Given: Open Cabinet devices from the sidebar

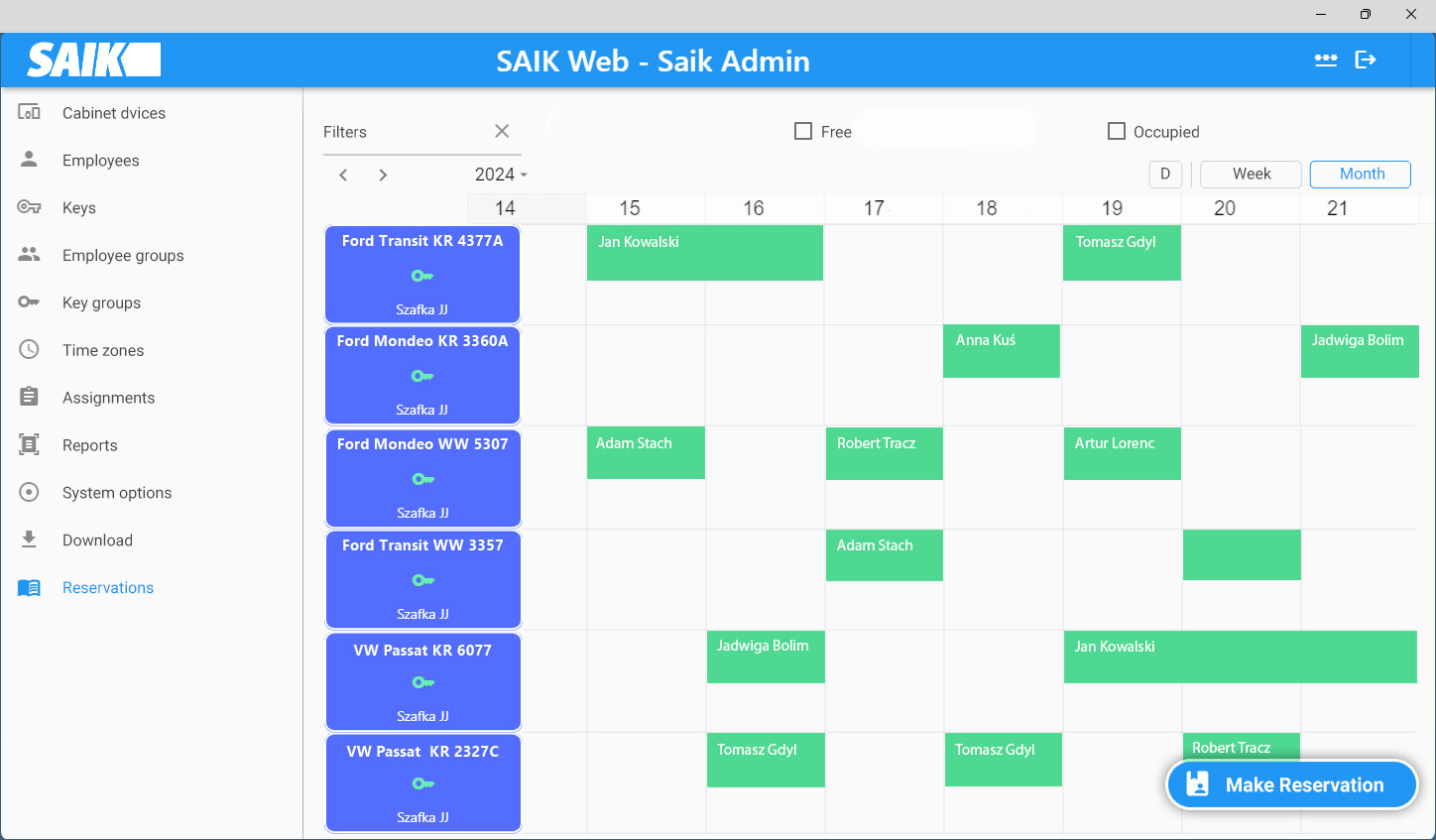Looking at the screenshot, I should 113,113.
